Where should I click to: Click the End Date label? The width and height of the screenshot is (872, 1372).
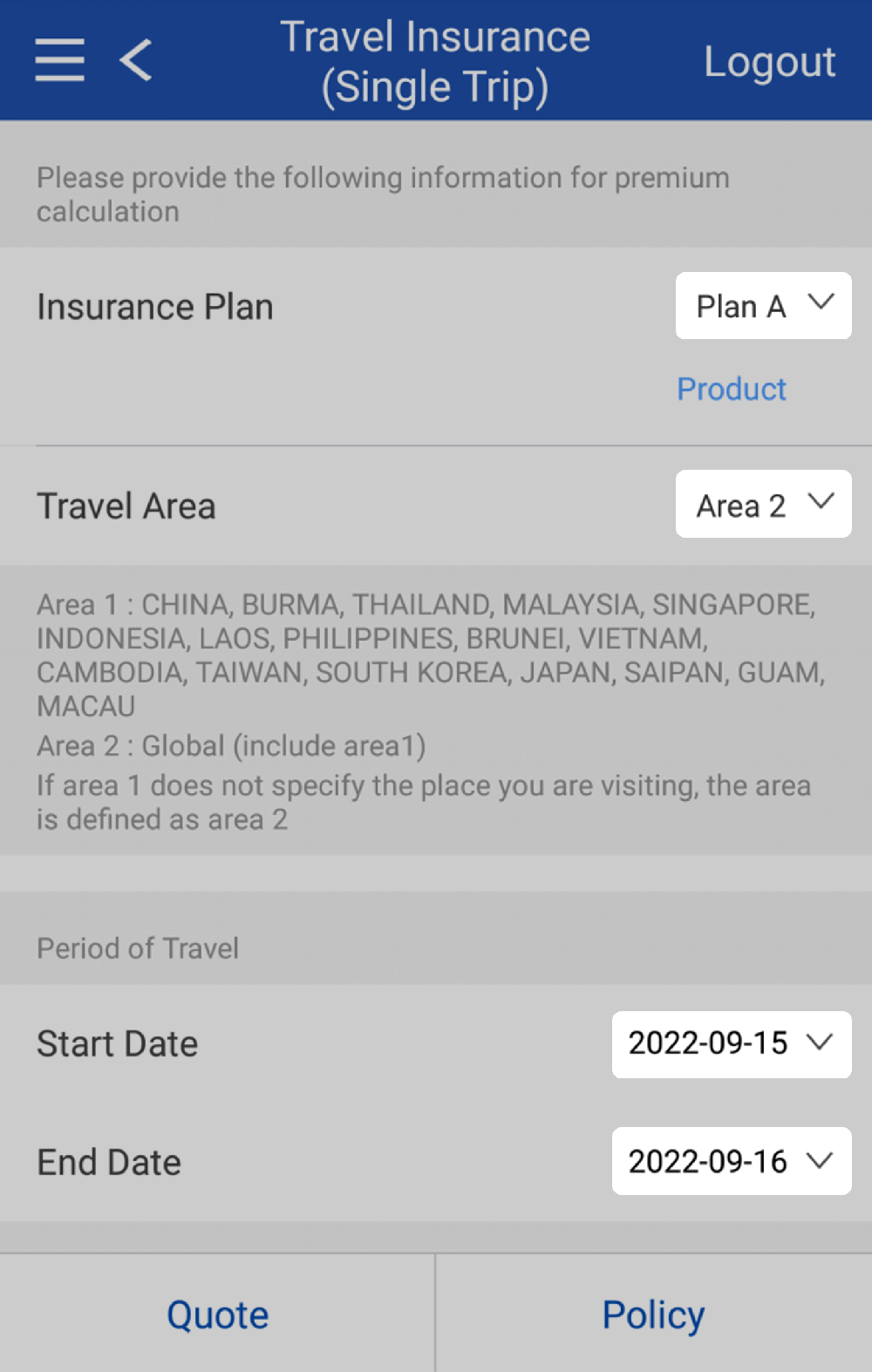(109, 1162)
